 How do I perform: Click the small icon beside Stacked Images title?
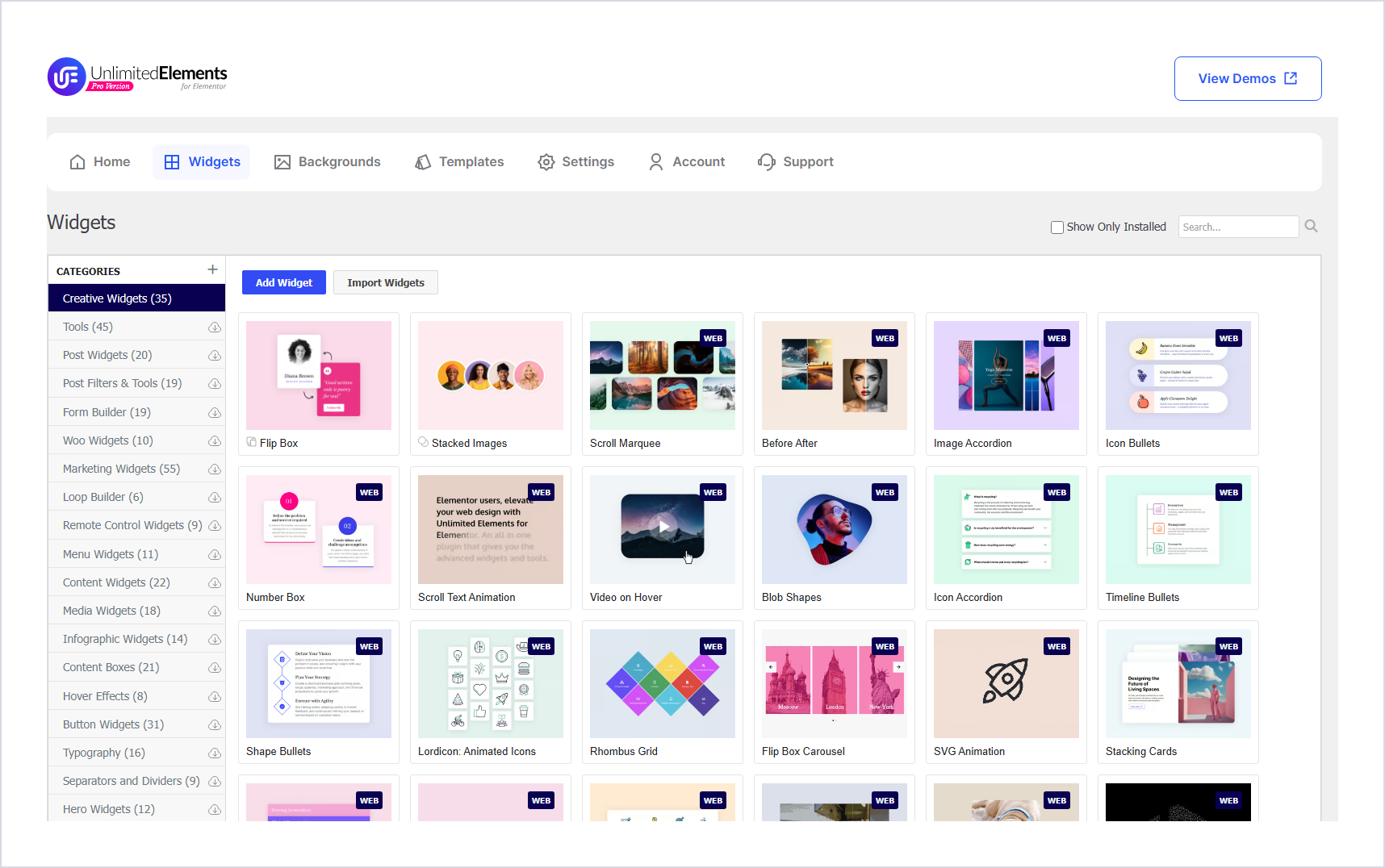[424, 442]
